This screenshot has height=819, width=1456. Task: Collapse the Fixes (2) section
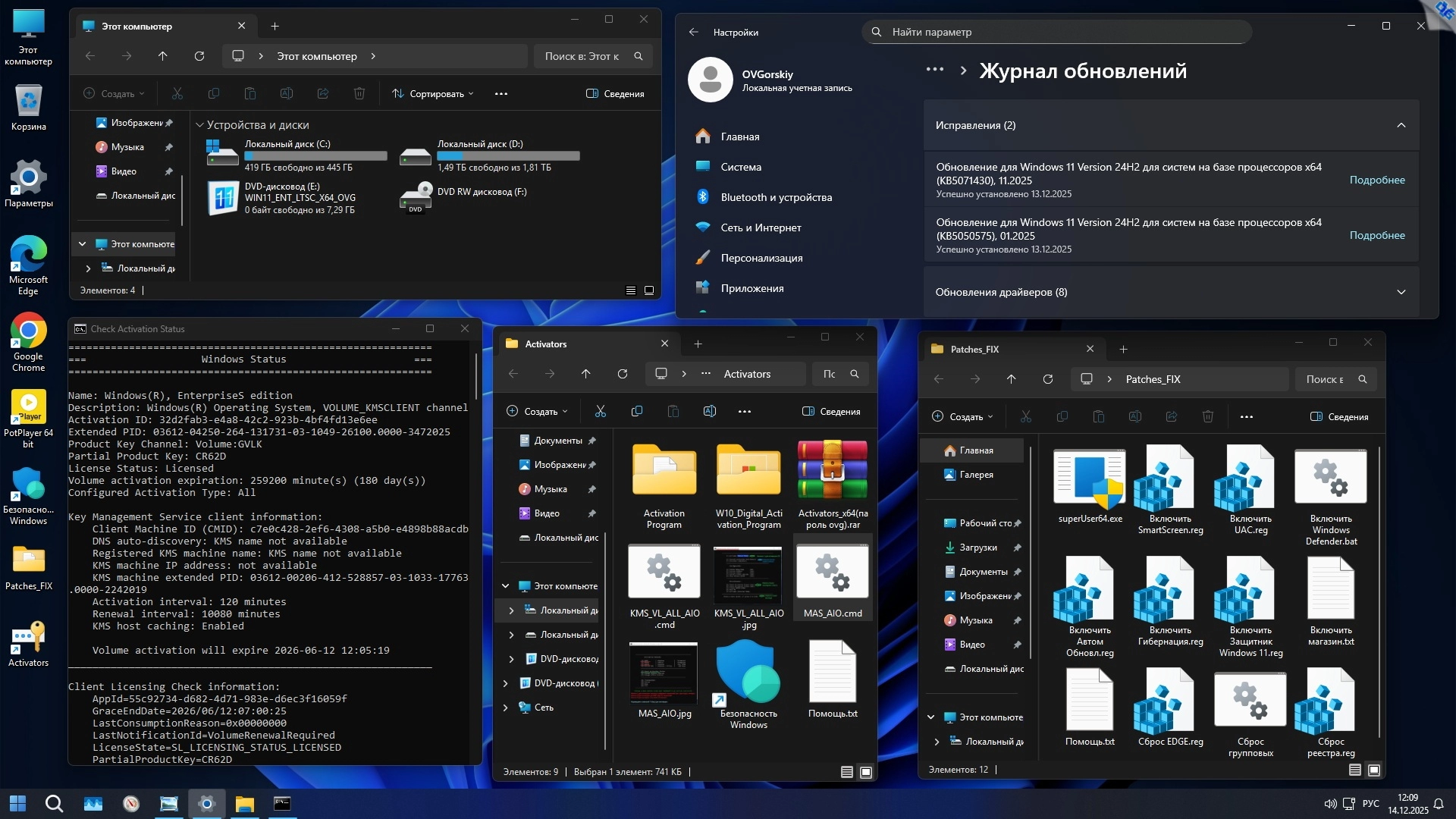point(1401,125)
